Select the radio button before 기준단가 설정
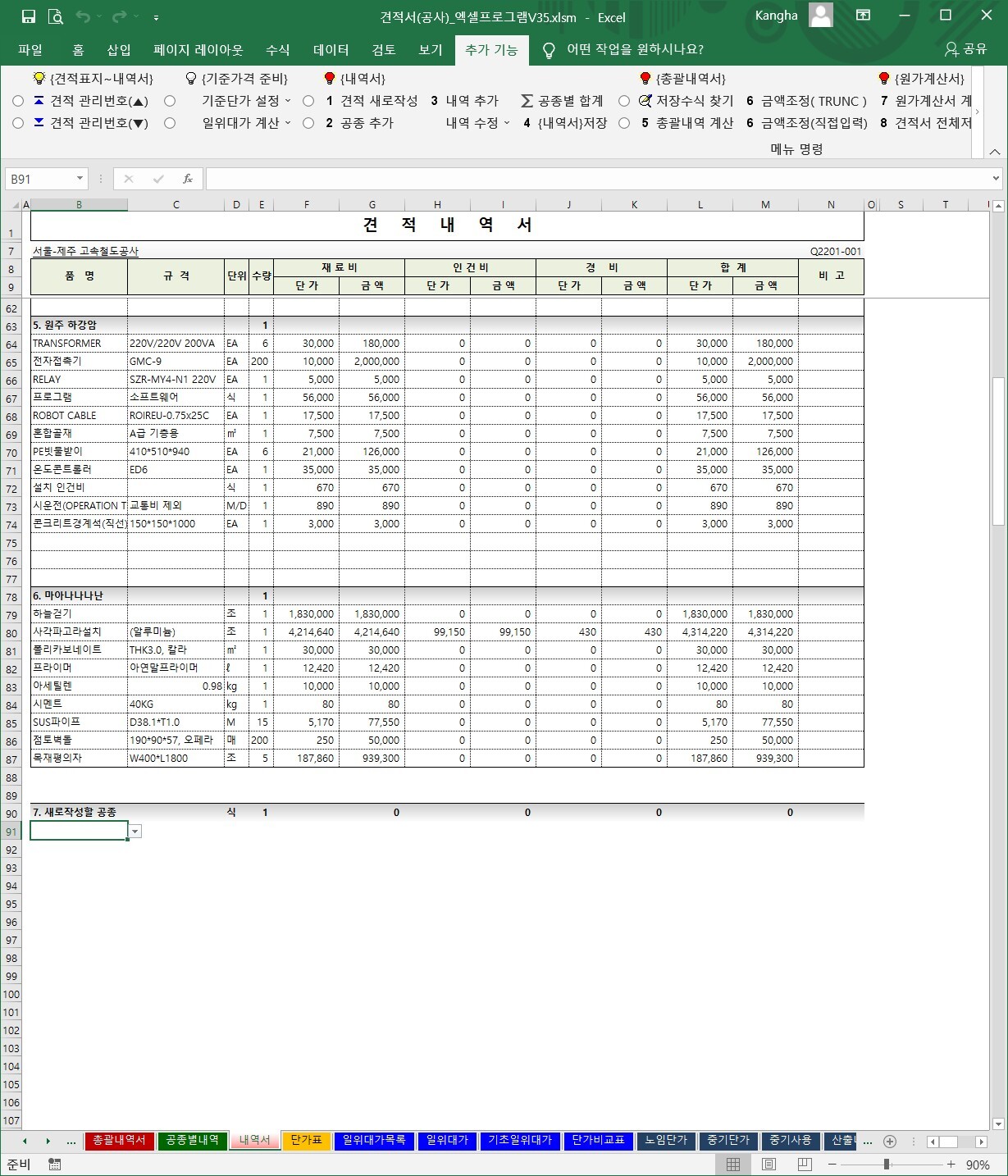Viewport: 1008px width, 1176px height. click(x=170, y=101)
